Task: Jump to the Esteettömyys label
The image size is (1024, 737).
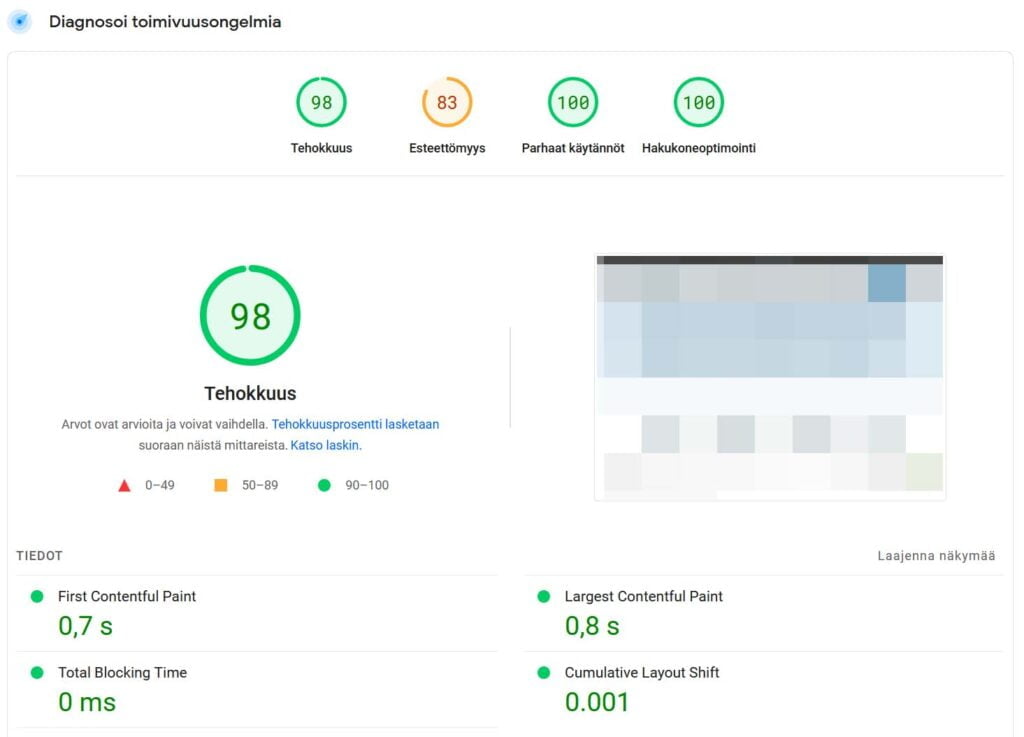Action: coord(447,148)
